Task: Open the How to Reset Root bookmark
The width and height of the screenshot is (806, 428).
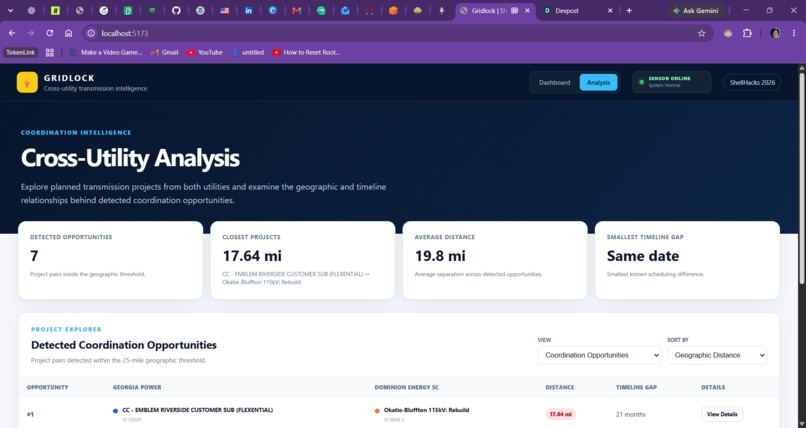Action: point(306,52)
